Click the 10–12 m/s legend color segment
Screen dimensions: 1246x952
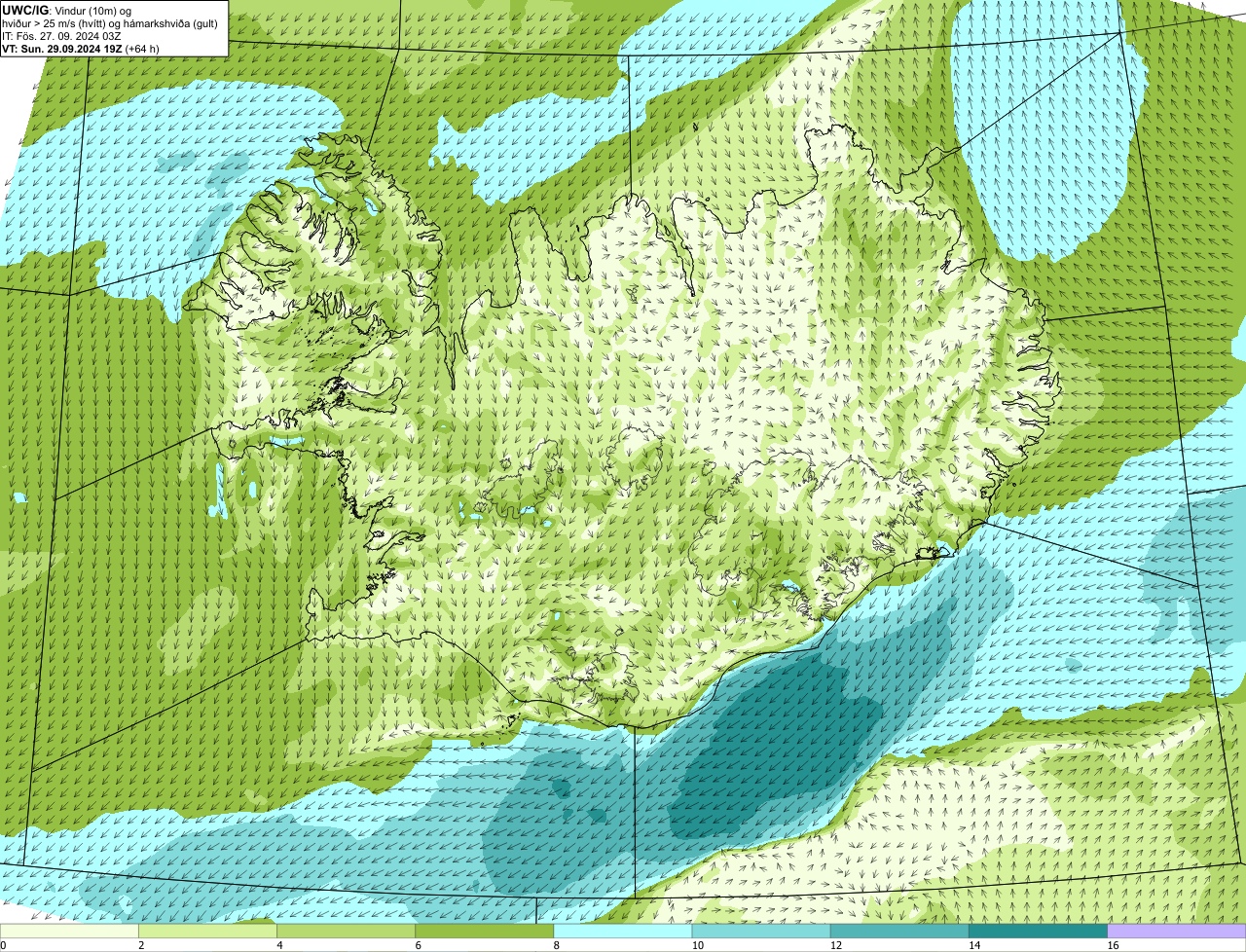pos(761,932)
